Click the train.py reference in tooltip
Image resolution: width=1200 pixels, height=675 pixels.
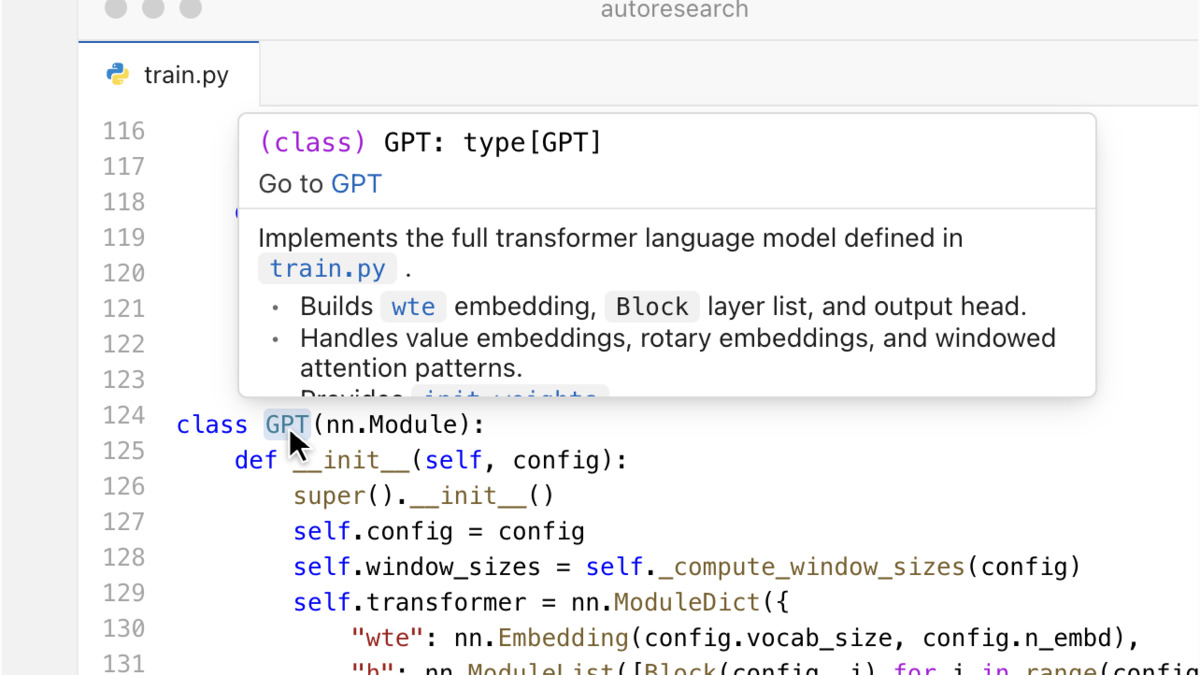(x=327, y=269)
